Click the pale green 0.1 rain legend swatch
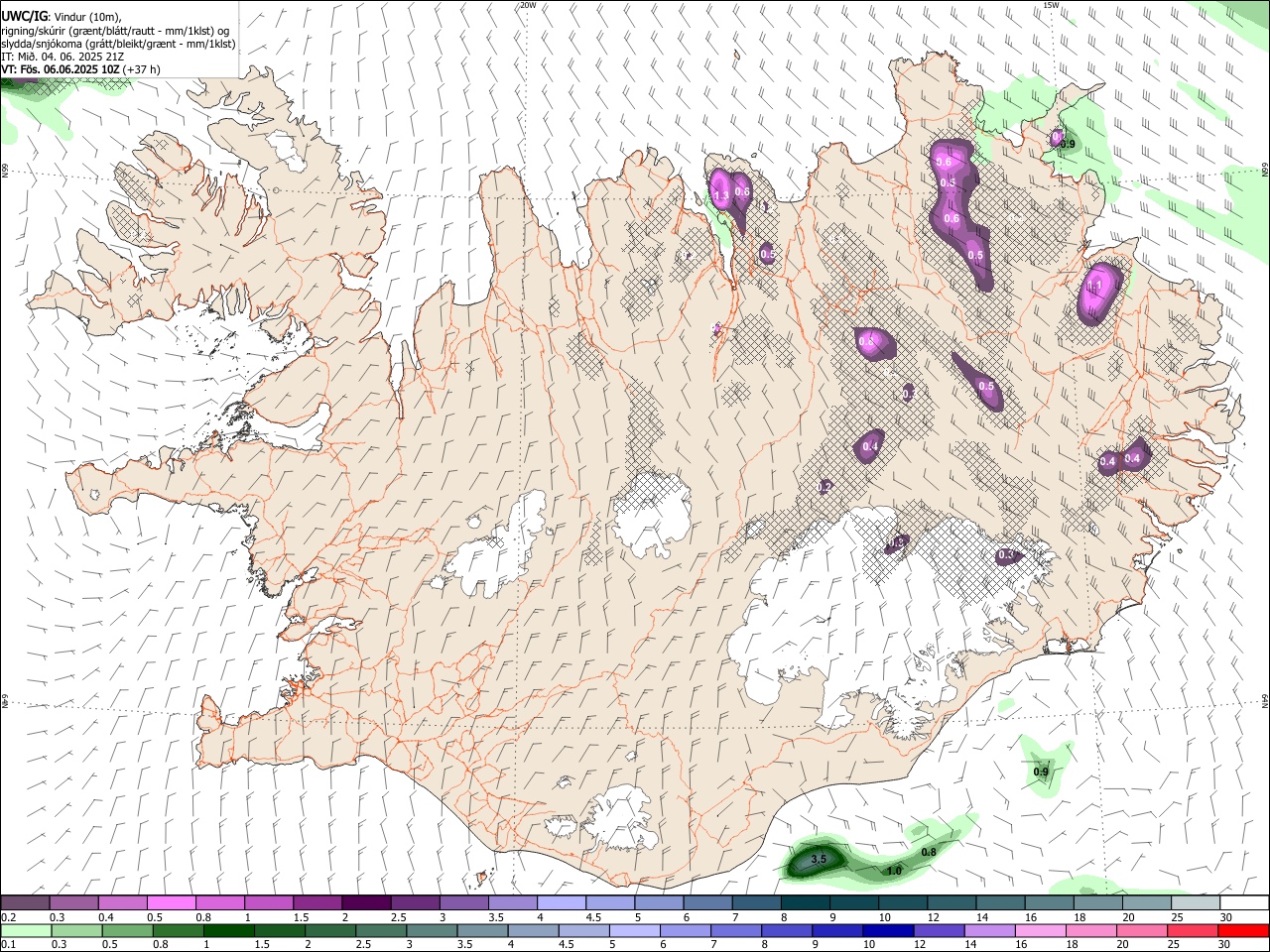 click(x=26, y=931)
